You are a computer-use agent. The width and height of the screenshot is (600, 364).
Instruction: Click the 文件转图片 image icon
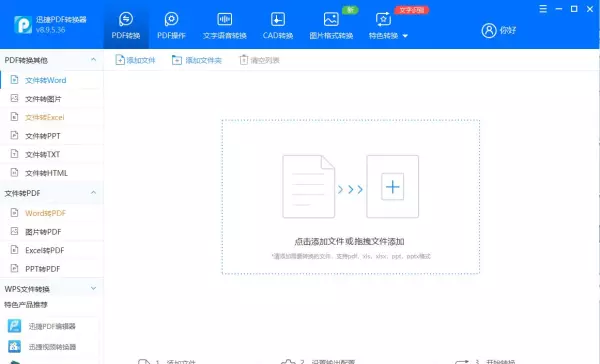[x=14, y=98]
